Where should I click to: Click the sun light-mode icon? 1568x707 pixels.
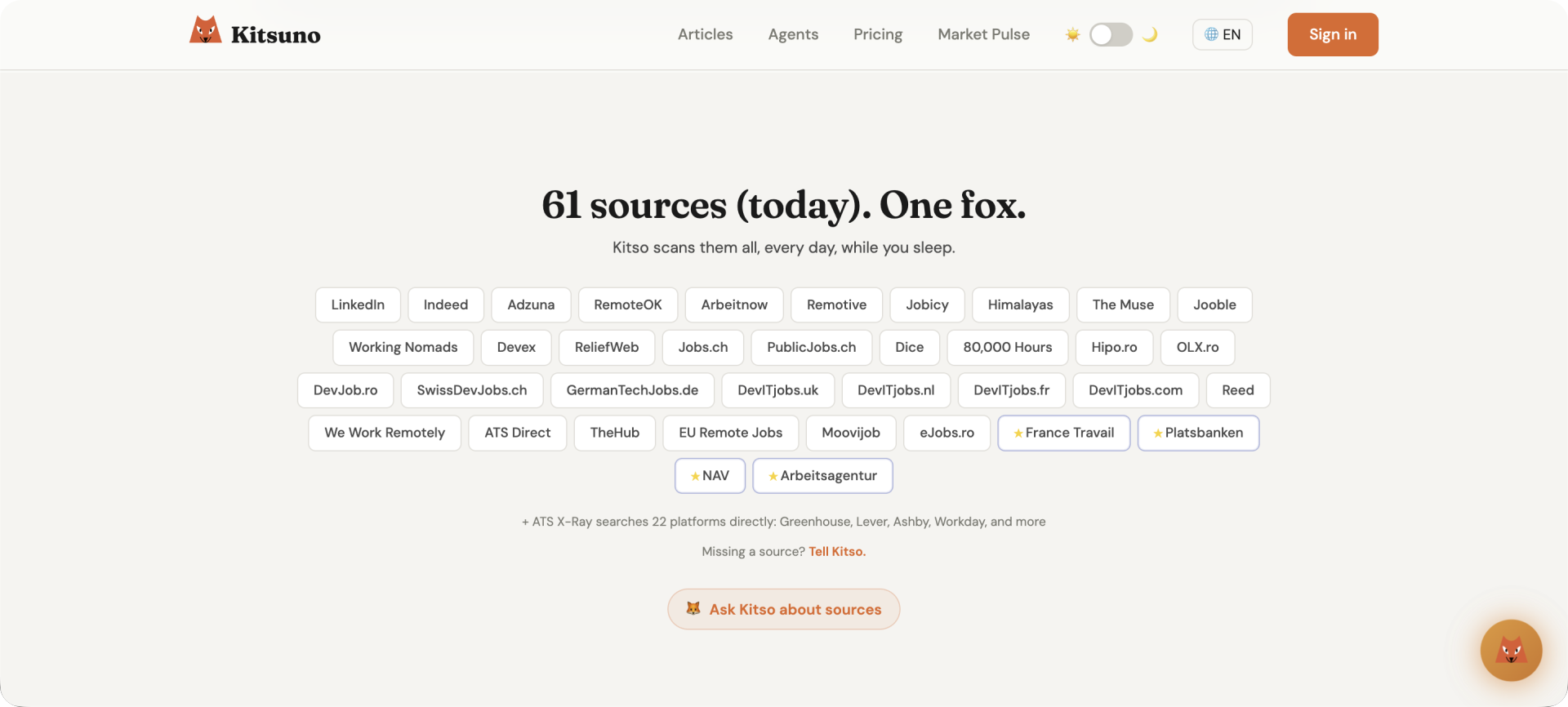(x=1072, y=34)
